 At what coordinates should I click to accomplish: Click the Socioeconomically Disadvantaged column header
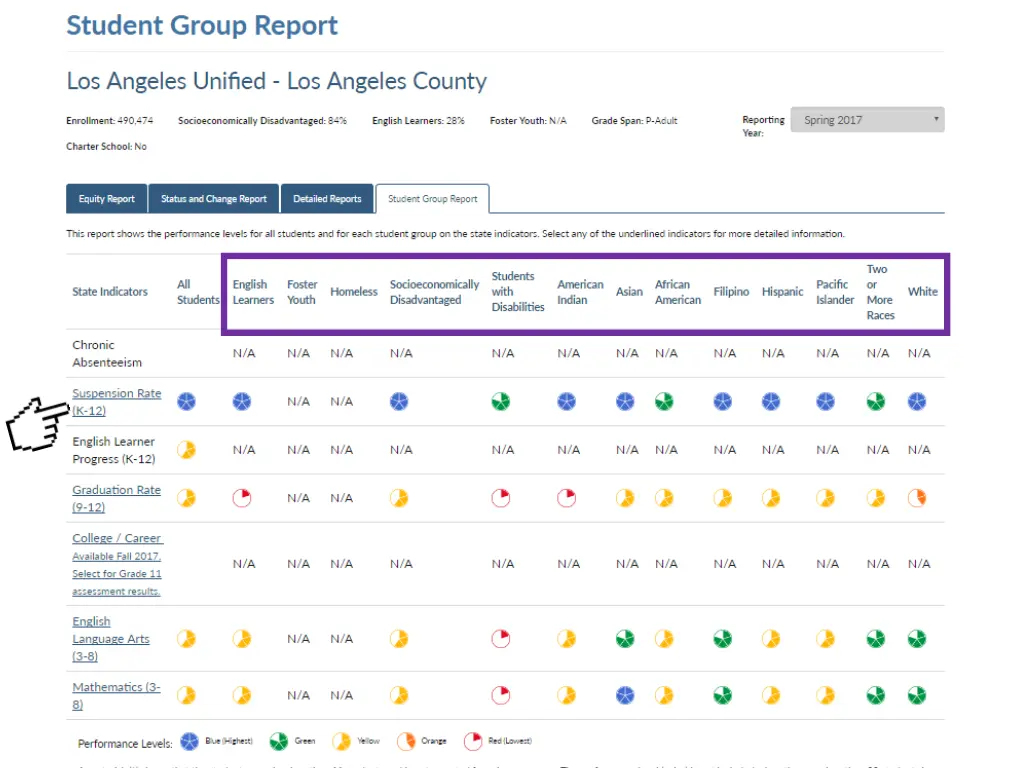tap(434, 292)
